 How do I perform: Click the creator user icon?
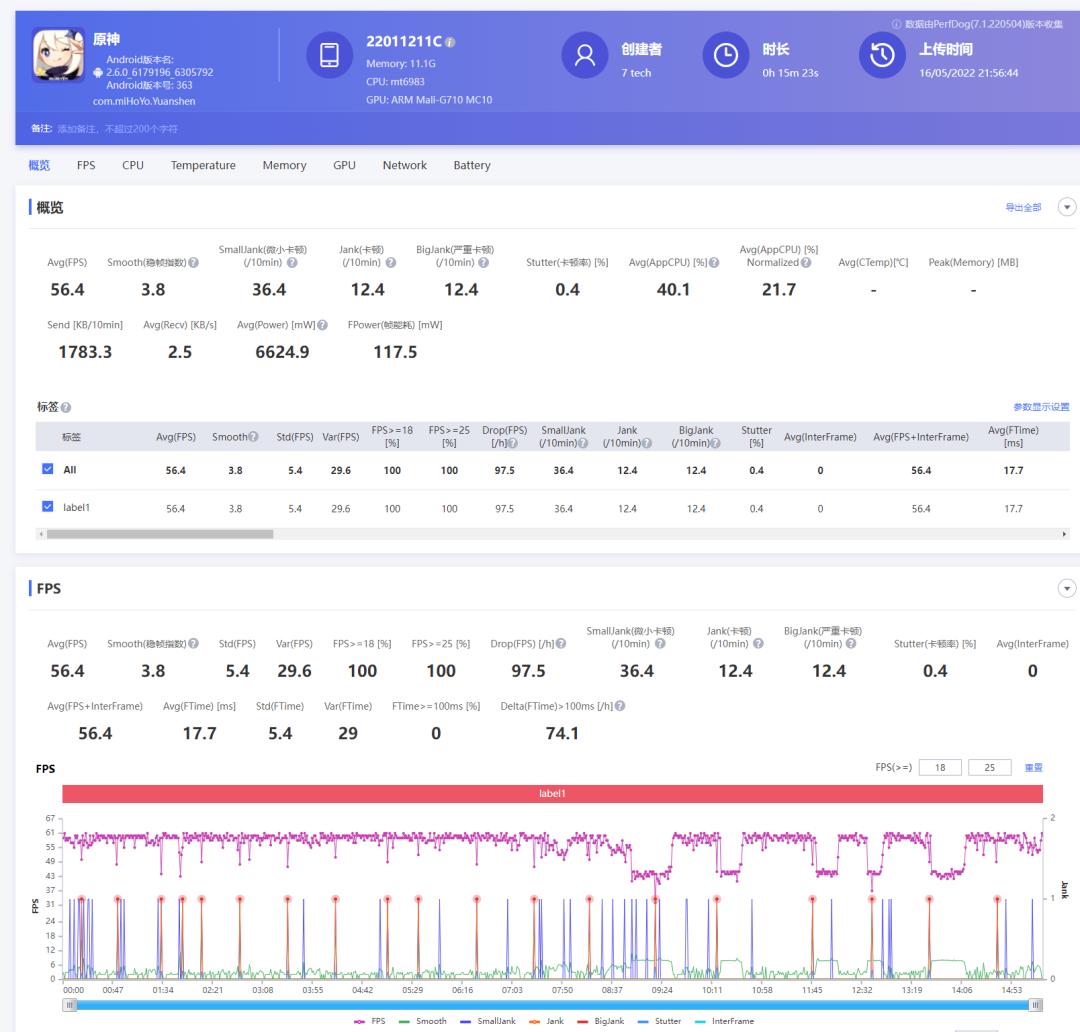585,57
